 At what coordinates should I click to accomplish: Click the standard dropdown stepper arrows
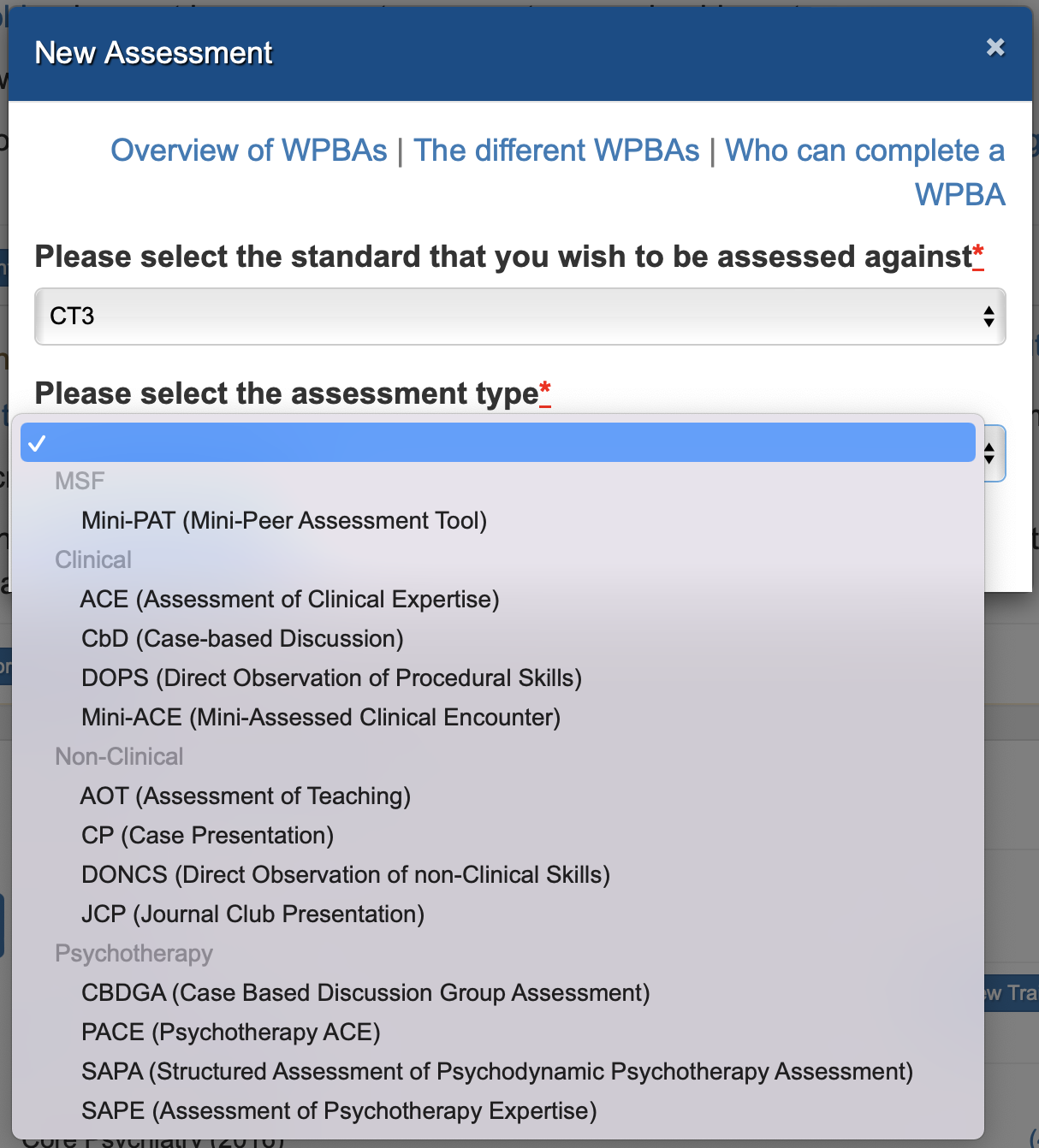(989, 317)
